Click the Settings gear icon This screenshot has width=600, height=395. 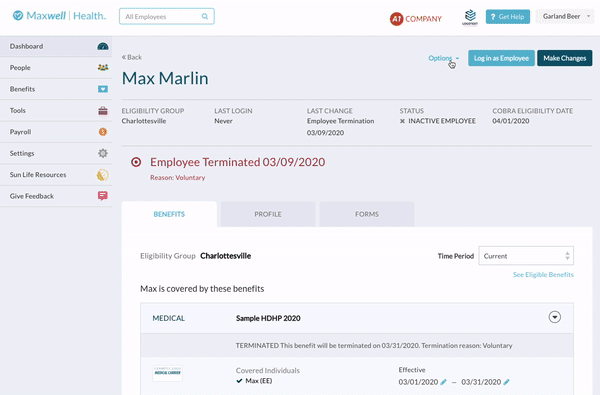point(103,153)
